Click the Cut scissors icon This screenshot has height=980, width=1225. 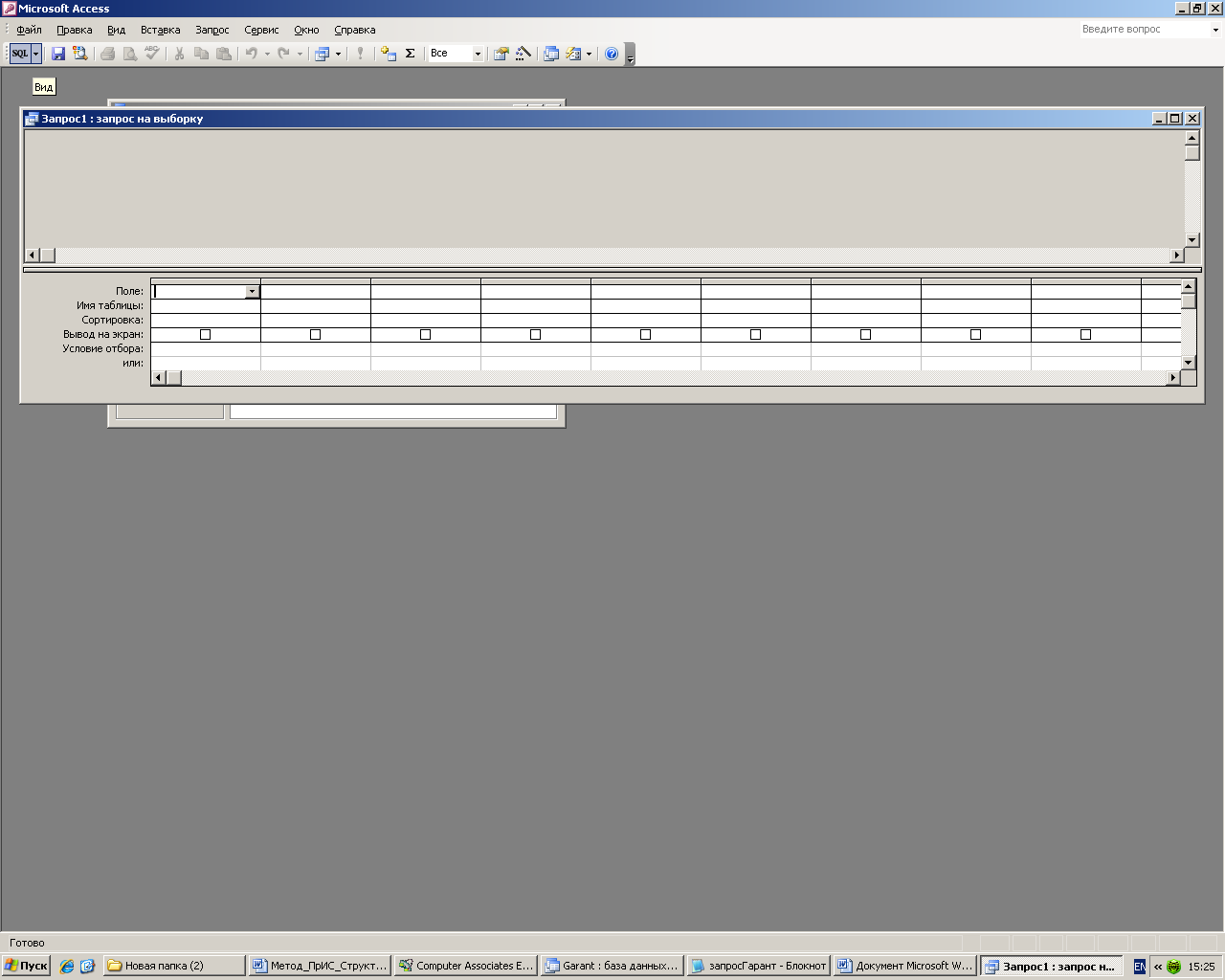[179, 54]
